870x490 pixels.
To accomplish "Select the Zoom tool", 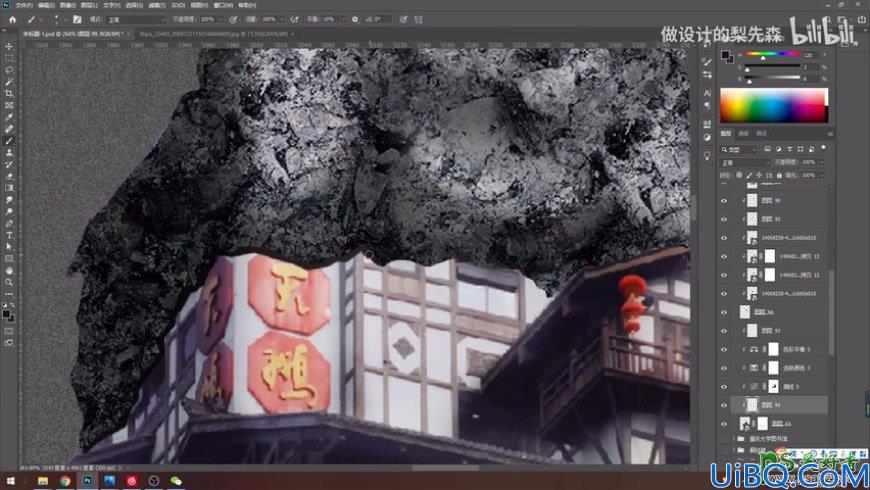I will (x=9, y=282).
